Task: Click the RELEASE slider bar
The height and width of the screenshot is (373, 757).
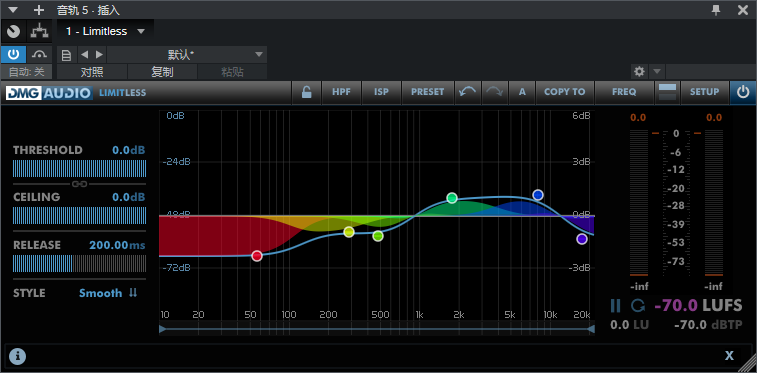Action: (x=79, y=263)
